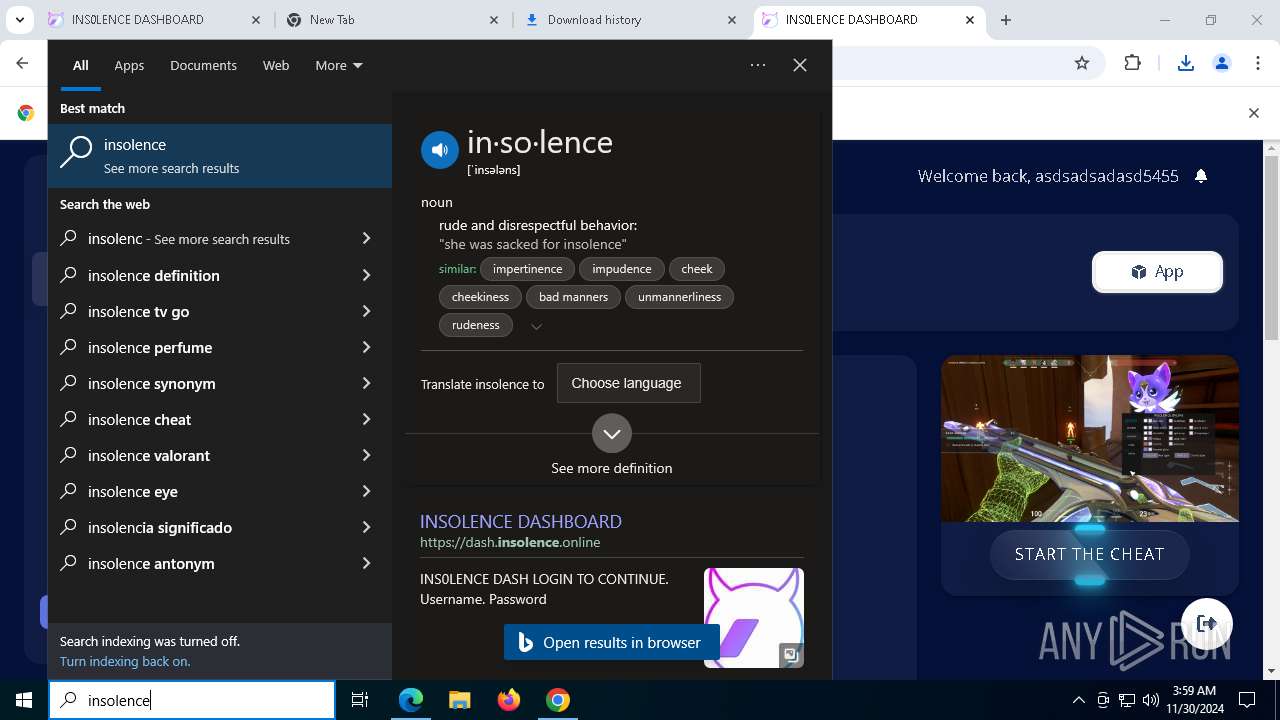Click Turn indexing back on link
Screen dimensions: 1280x720
coord(125,661)
